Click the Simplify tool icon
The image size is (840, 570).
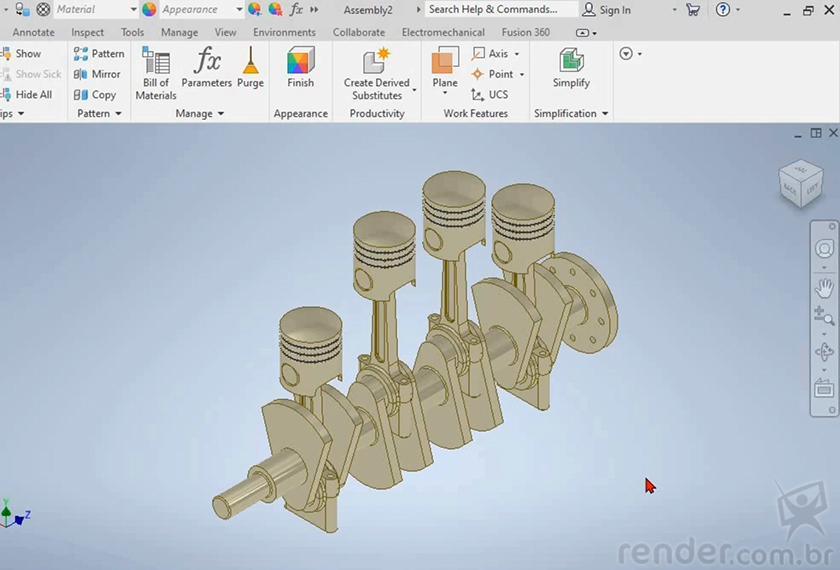pos(571,69)
